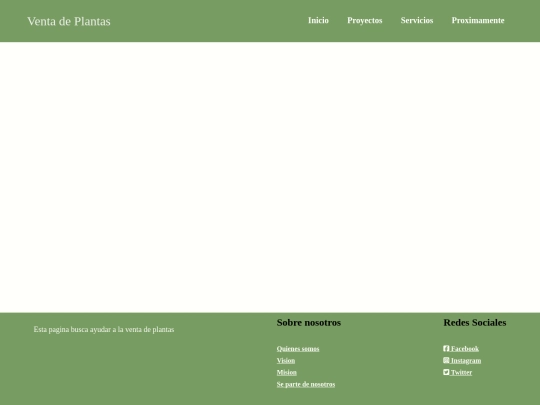Open the Inicio menu item
This screenshot has height=405, width=540.
tap(318, 21)
